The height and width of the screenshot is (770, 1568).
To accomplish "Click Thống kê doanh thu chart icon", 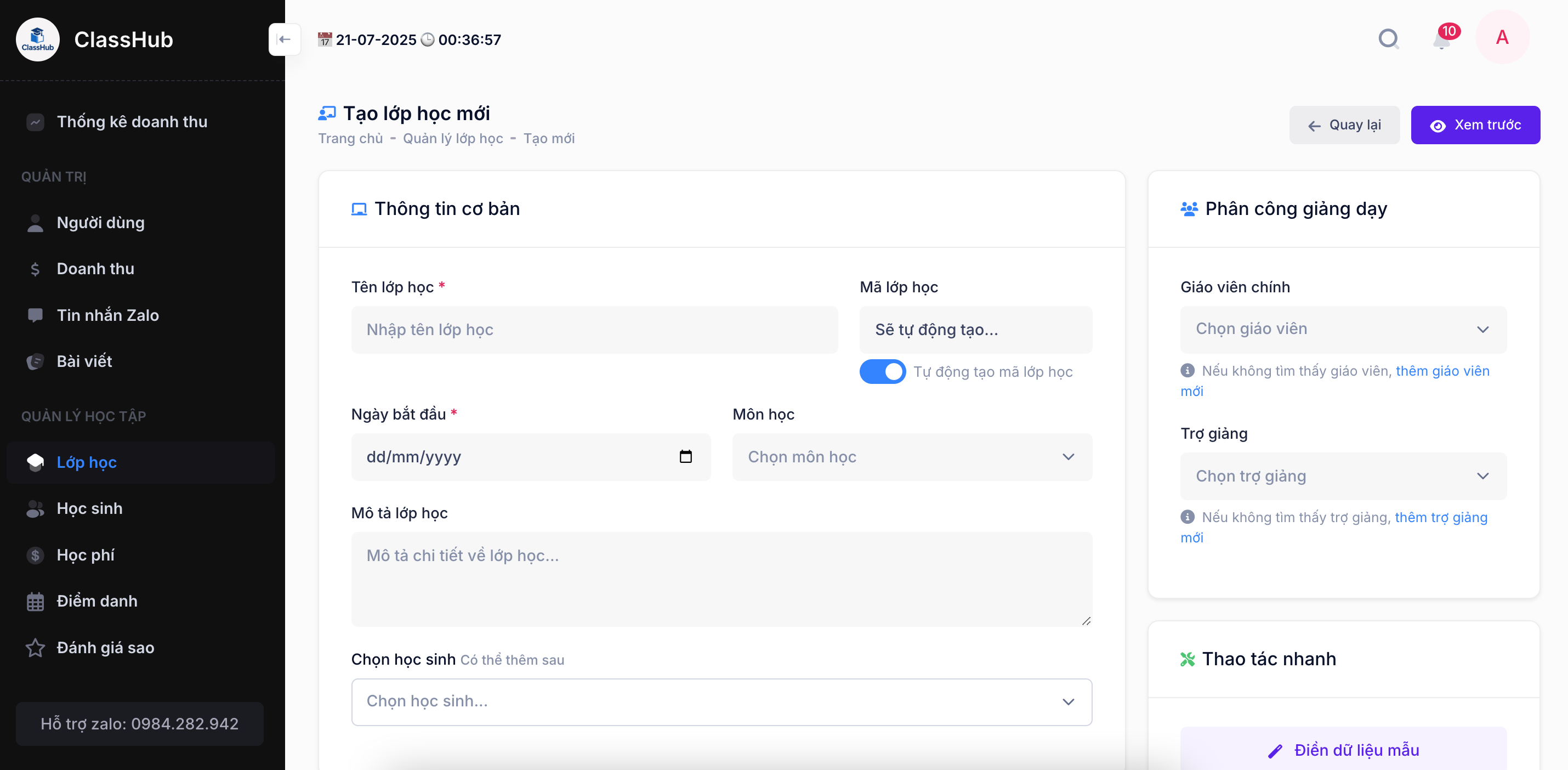I will click(x=35, y=122).
